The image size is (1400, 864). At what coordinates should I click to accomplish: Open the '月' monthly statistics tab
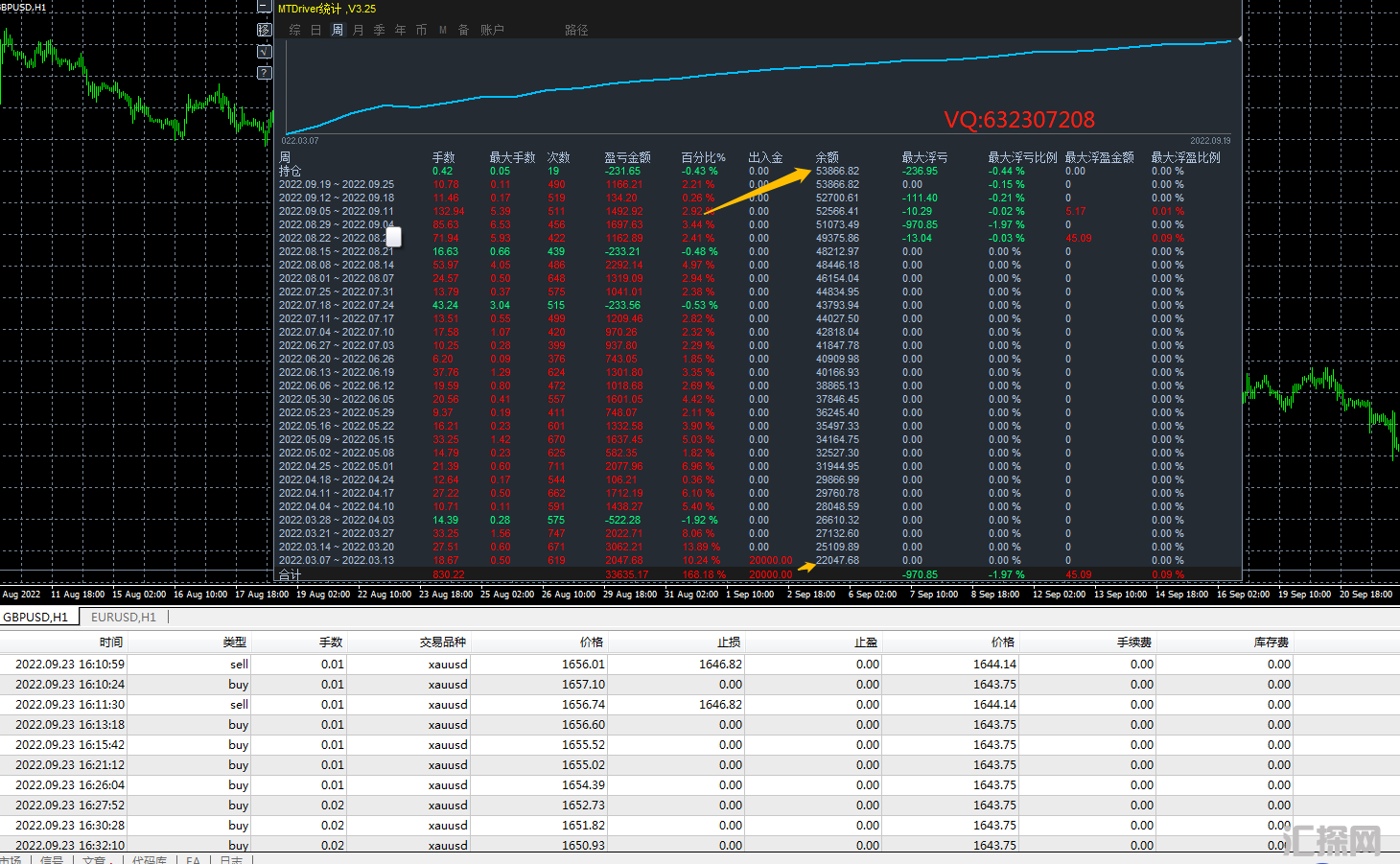[359, 31]
